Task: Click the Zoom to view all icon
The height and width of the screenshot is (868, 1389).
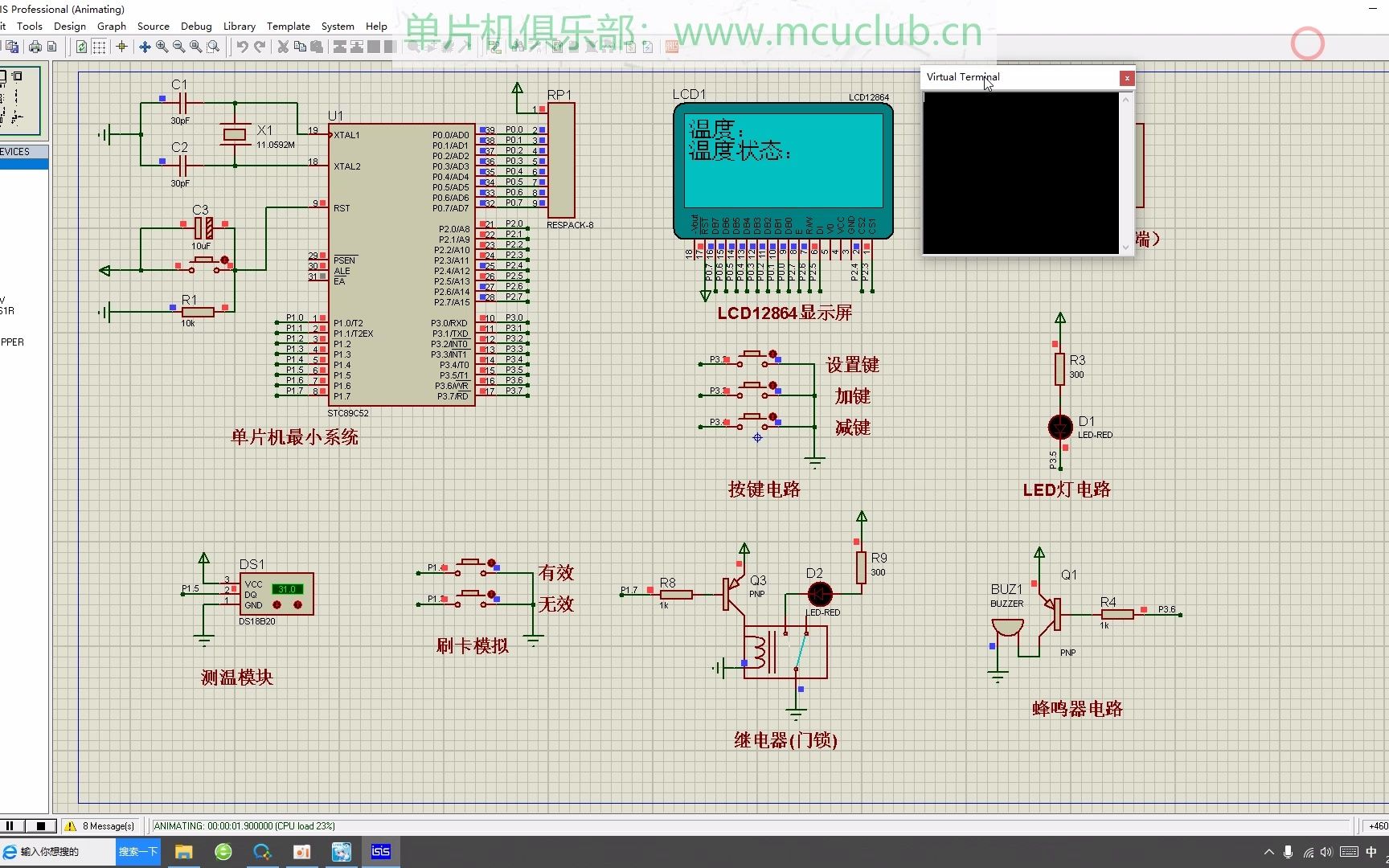Action: (196, 47)
